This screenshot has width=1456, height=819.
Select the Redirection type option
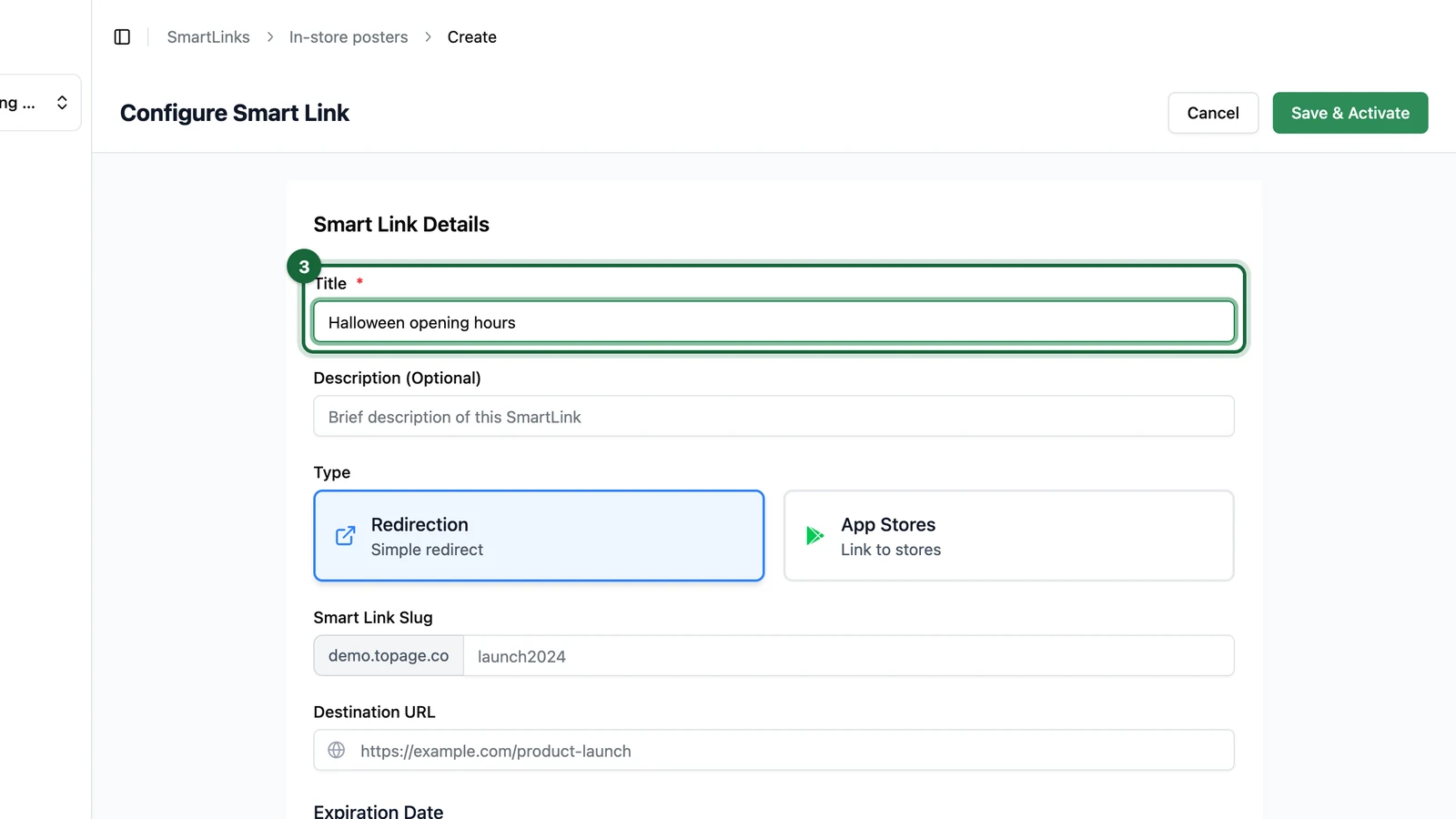(539, 536)
